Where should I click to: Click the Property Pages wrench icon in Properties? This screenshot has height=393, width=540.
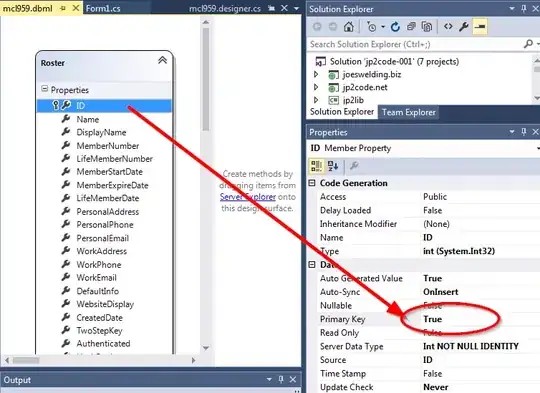354,166
